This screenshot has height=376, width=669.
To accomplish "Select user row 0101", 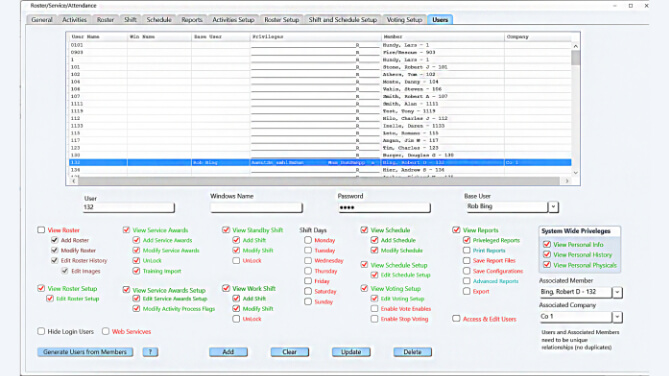I will point(320,45).
